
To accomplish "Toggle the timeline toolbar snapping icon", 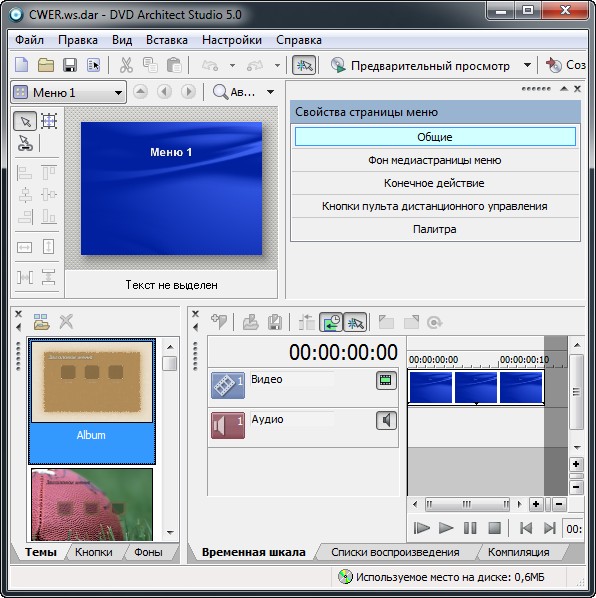I will (355, 322).
